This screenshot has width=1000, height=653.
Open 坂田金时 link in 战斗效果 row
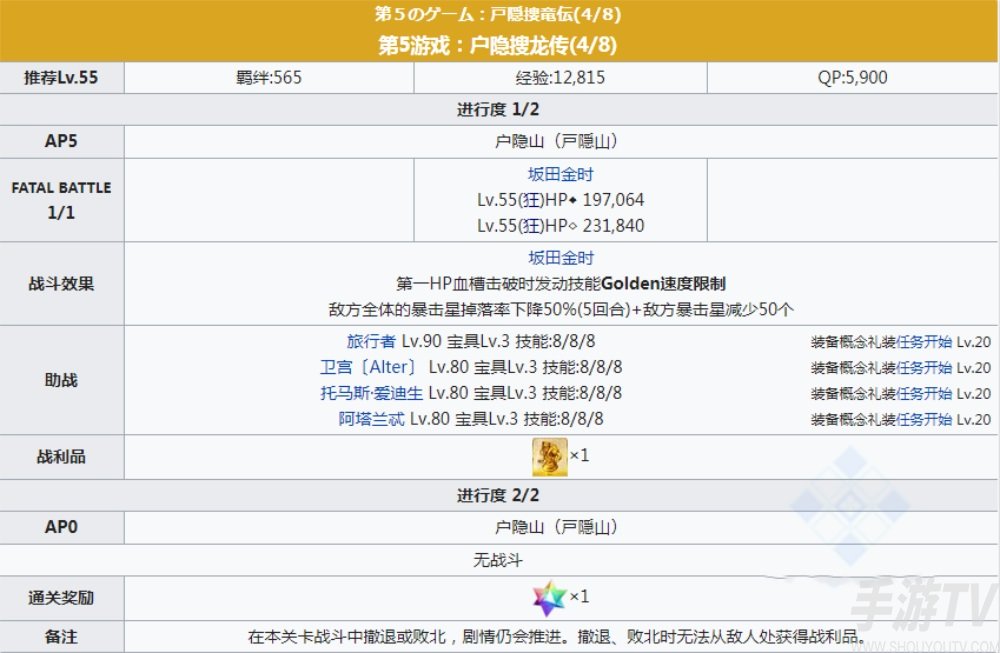coord(561,258)
